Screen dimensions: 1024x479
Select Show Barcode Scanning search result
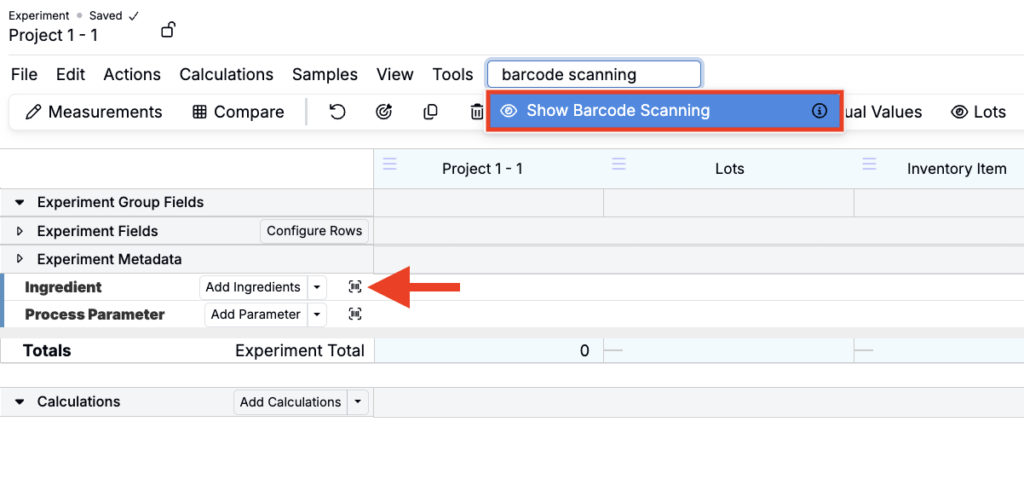coord(618,111)
